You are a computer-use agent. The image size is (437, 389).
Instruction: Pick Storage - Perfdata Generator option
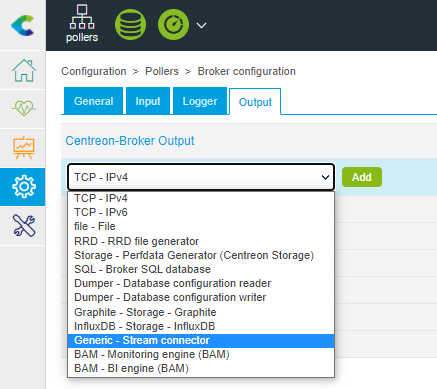pos(201,255)
